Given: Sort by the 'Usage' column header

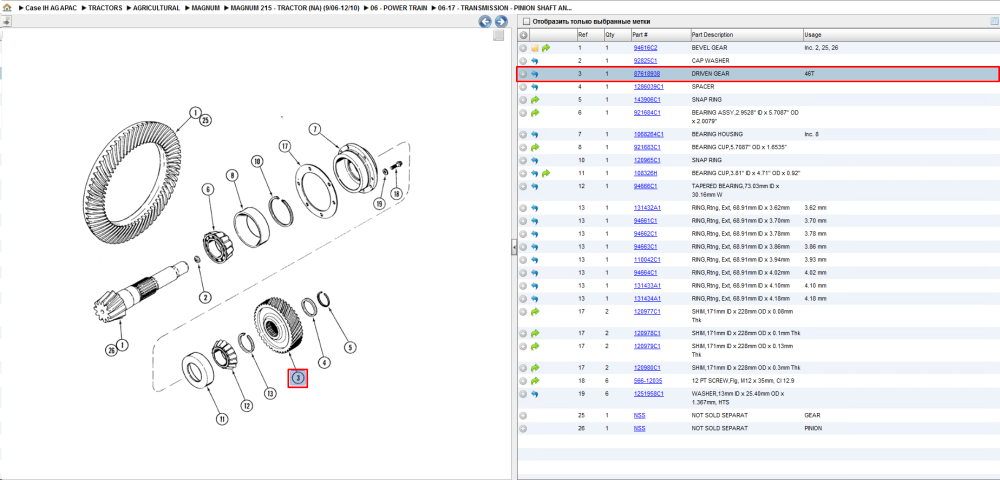Looking at the screenshot, I should point(899,34).
